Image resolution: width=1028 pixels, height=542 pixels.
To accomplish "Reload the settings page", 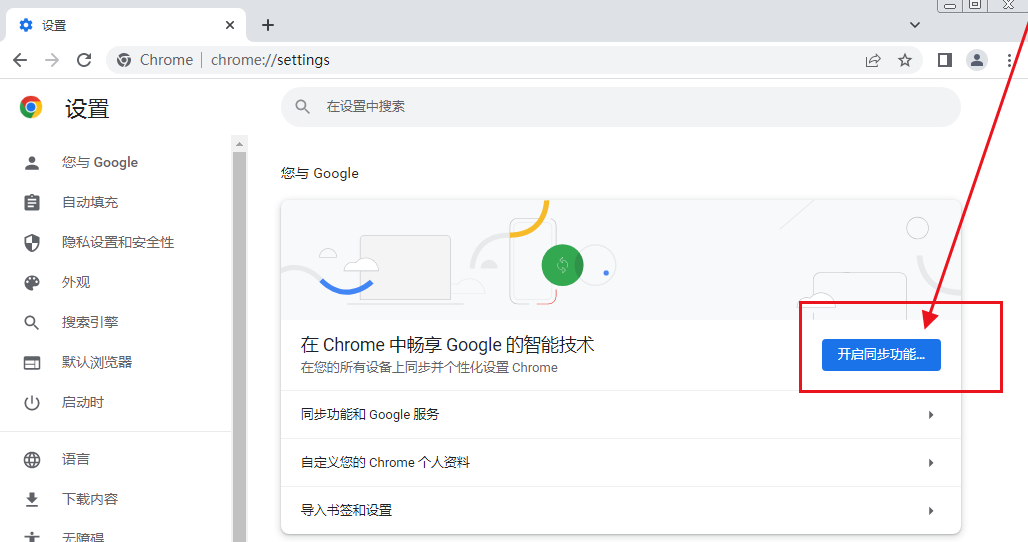I will 84,60.
